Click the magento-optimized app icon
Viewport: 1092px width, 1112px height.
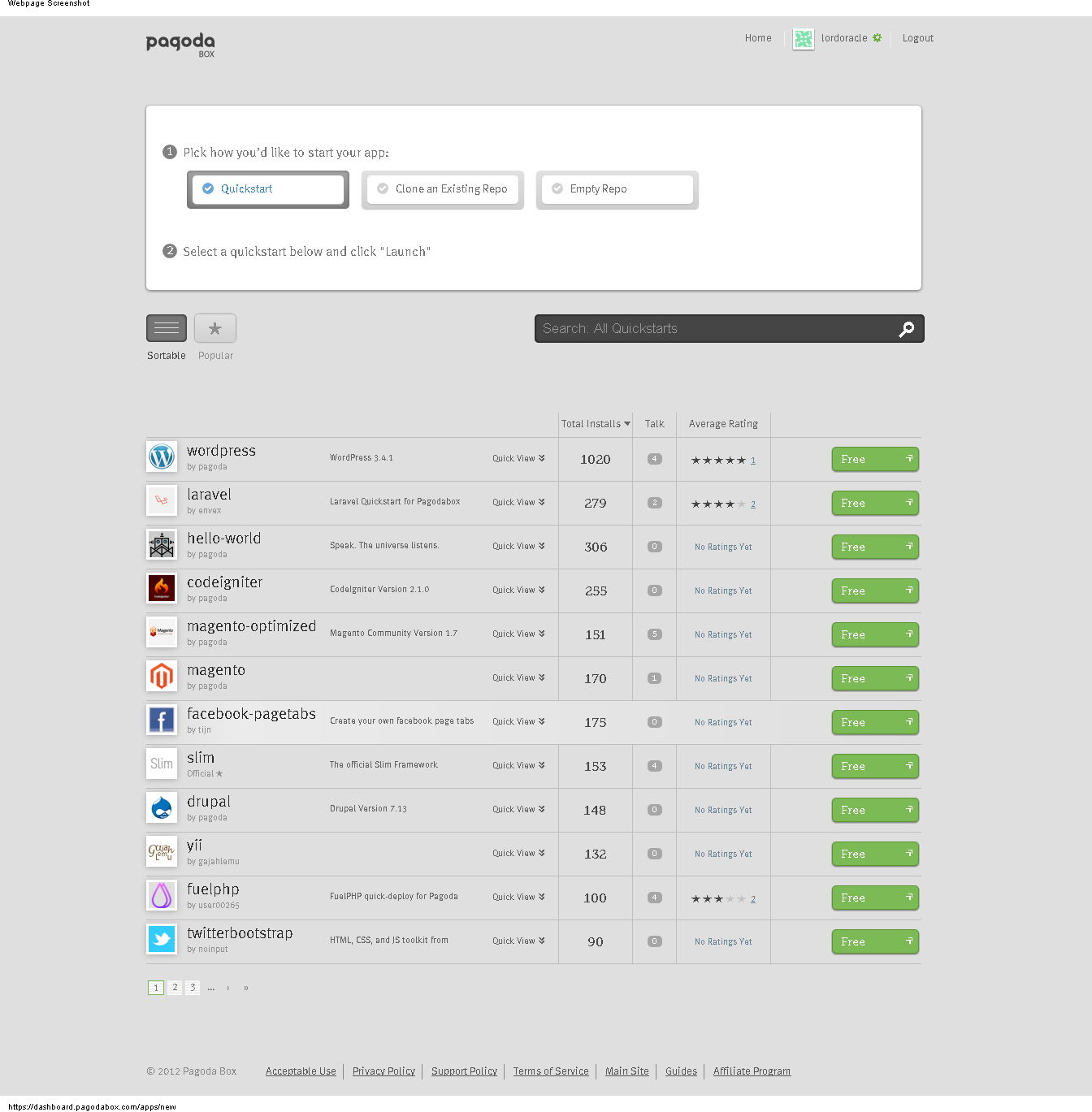162,632
